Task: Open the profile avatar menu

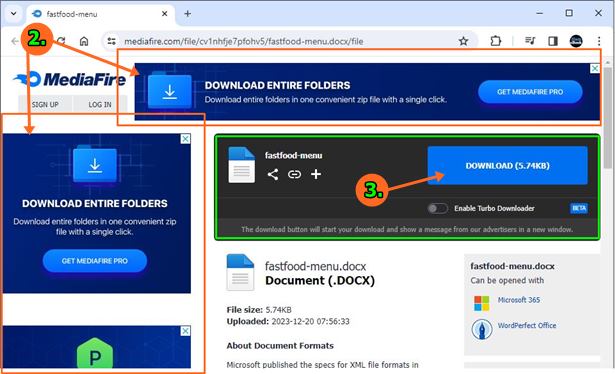Action: [576, 41]
